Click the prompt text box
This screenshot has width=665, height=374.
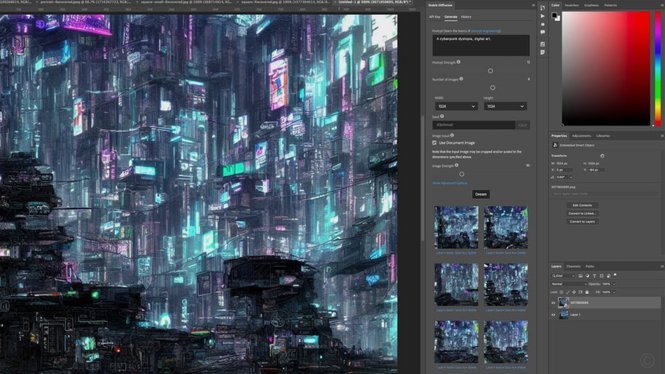481,45
